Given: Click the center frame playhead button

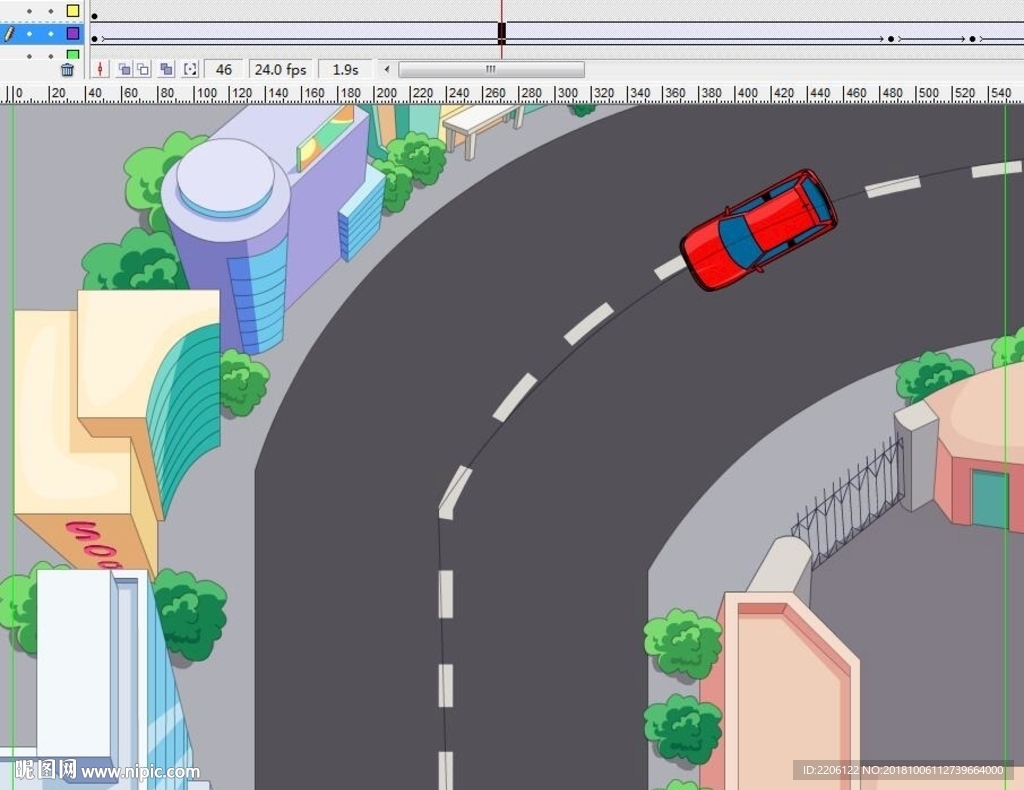Looking at the screenshot, I should (101, 70).
